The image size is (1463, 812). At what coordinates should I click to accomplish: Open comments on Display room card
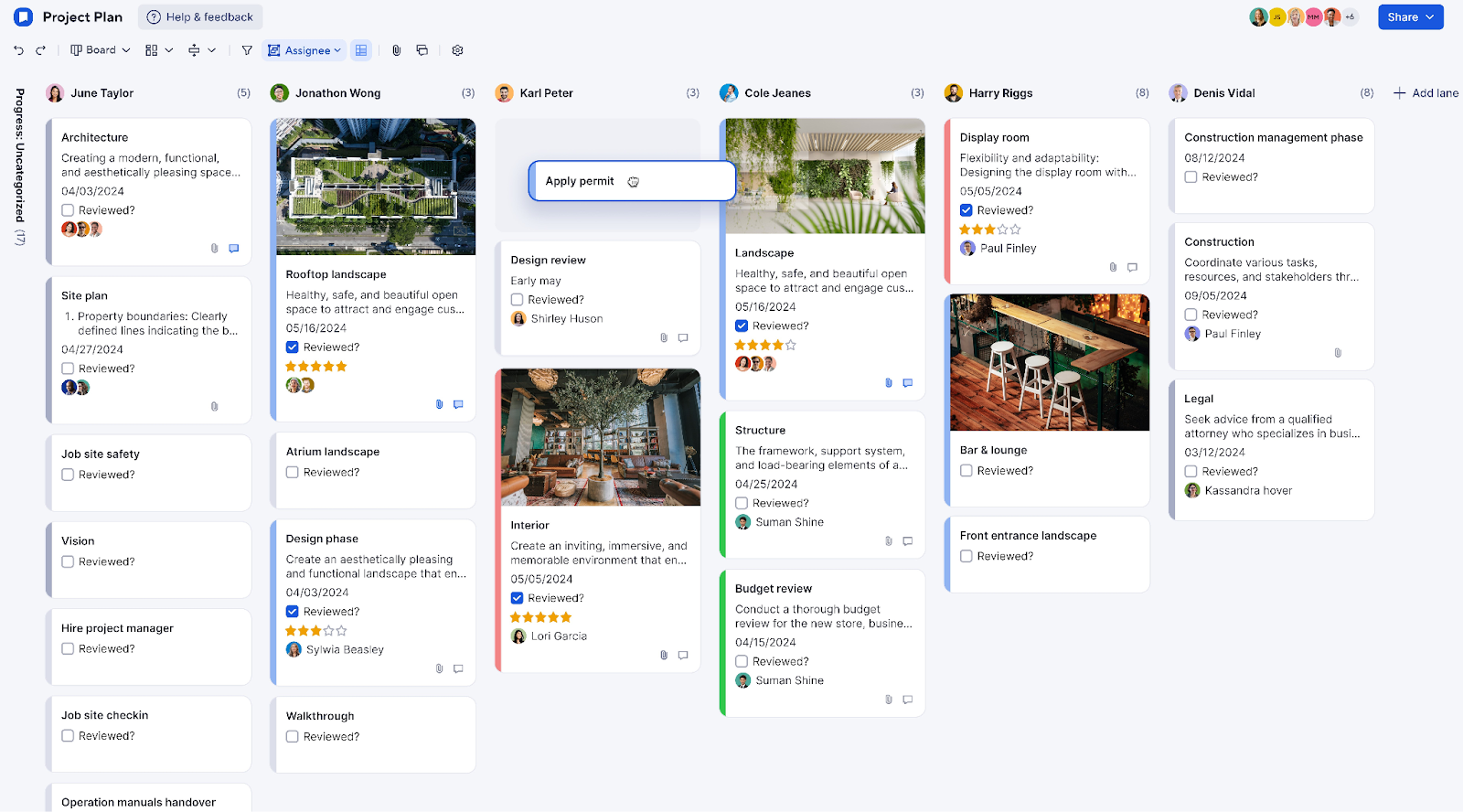coord(1132,267)
